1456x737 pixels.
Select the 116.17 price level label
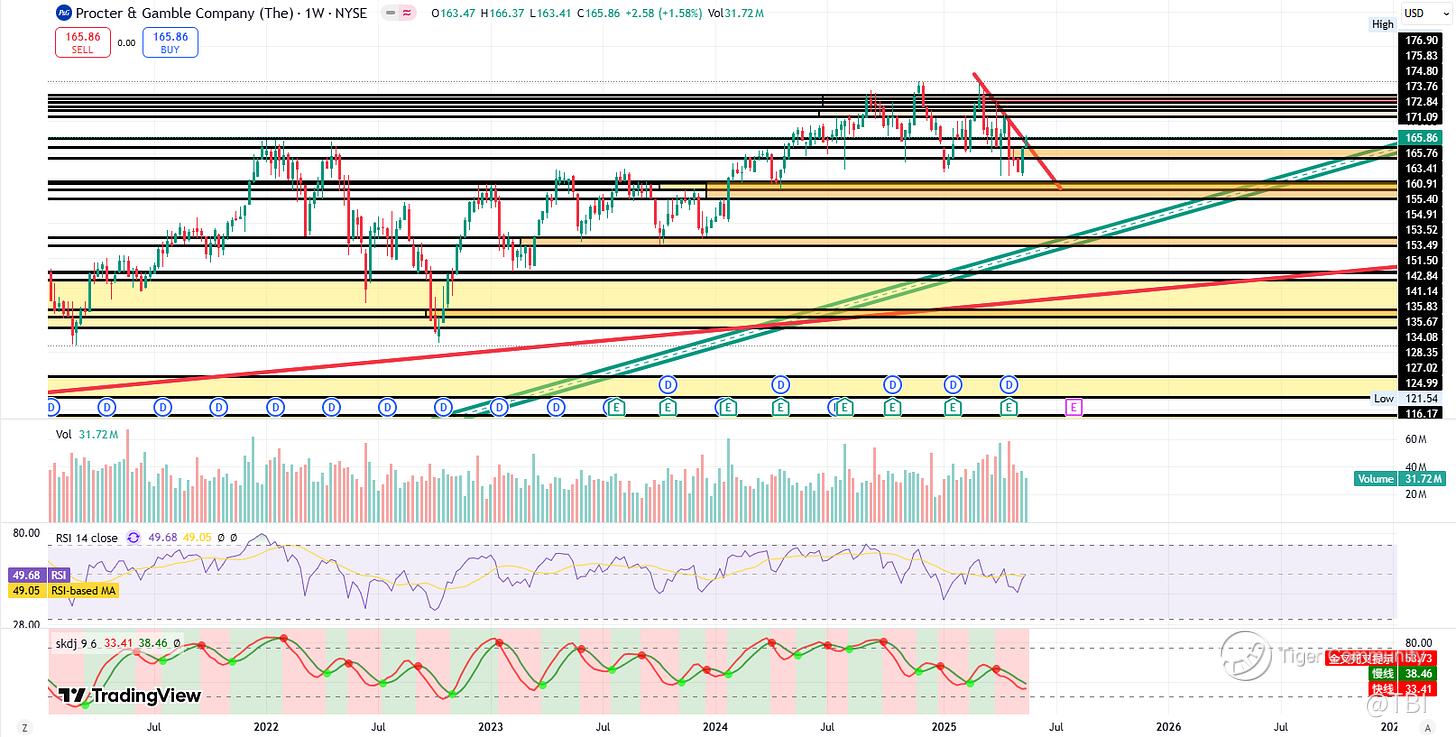tap(1421, 413)
